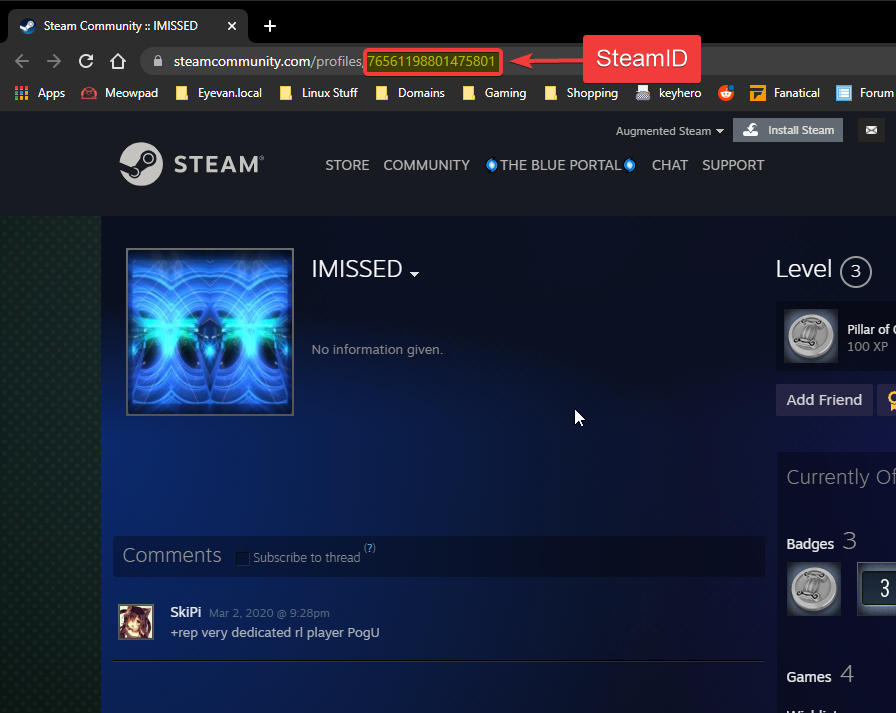Click the address bar URL
This screenshot has width=896, height=713.
tap(334, 61)
